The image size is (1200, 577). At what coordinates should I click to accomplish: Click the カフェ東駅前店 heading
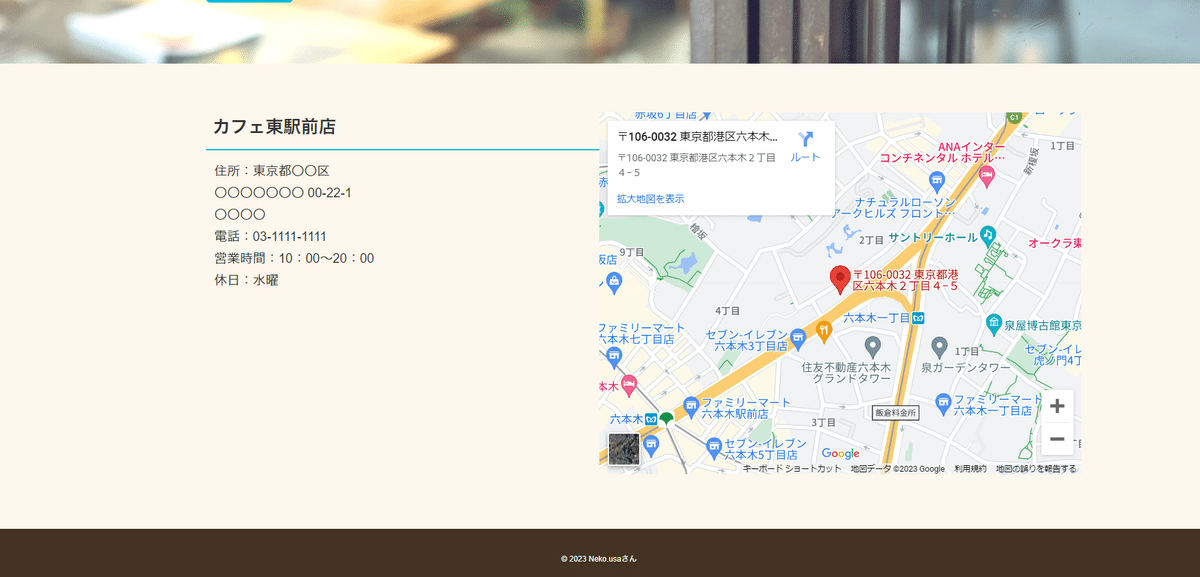[x=274, y=127]
